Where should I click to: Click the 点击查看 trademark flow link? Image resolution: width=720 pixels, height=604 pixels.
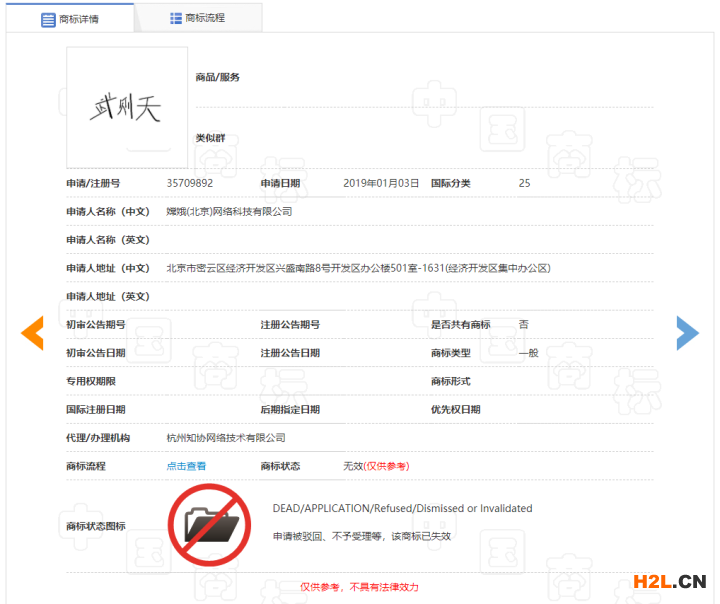click(x=186, y=466)
